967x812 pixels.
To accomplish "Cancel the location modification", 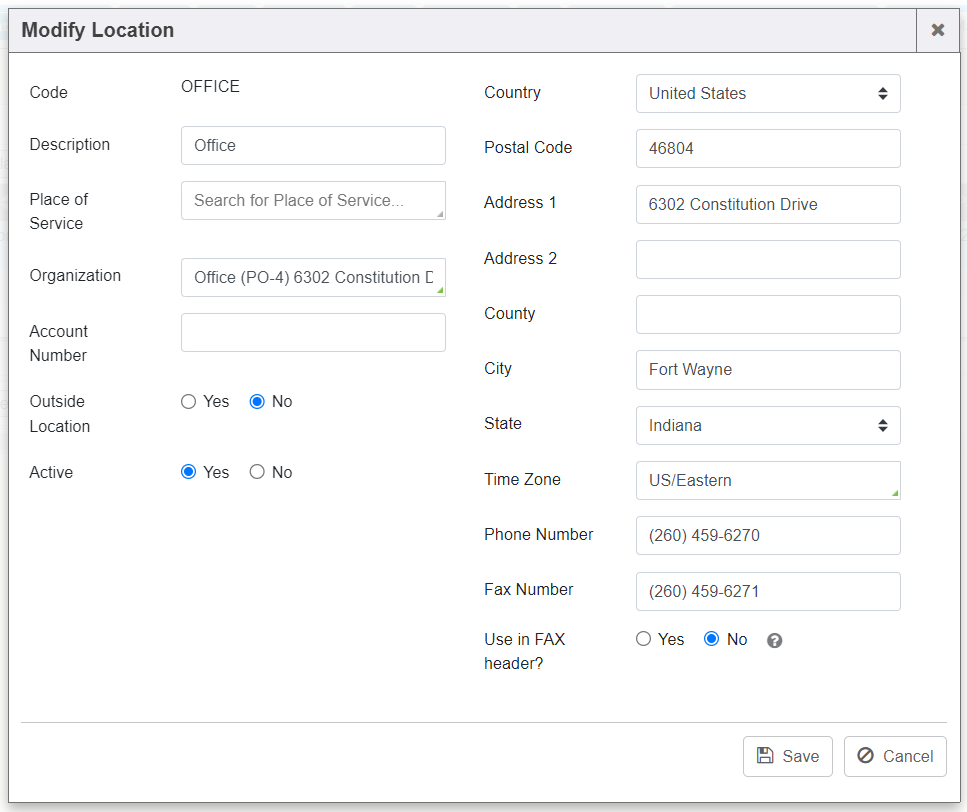I will [x=894, y=756].
